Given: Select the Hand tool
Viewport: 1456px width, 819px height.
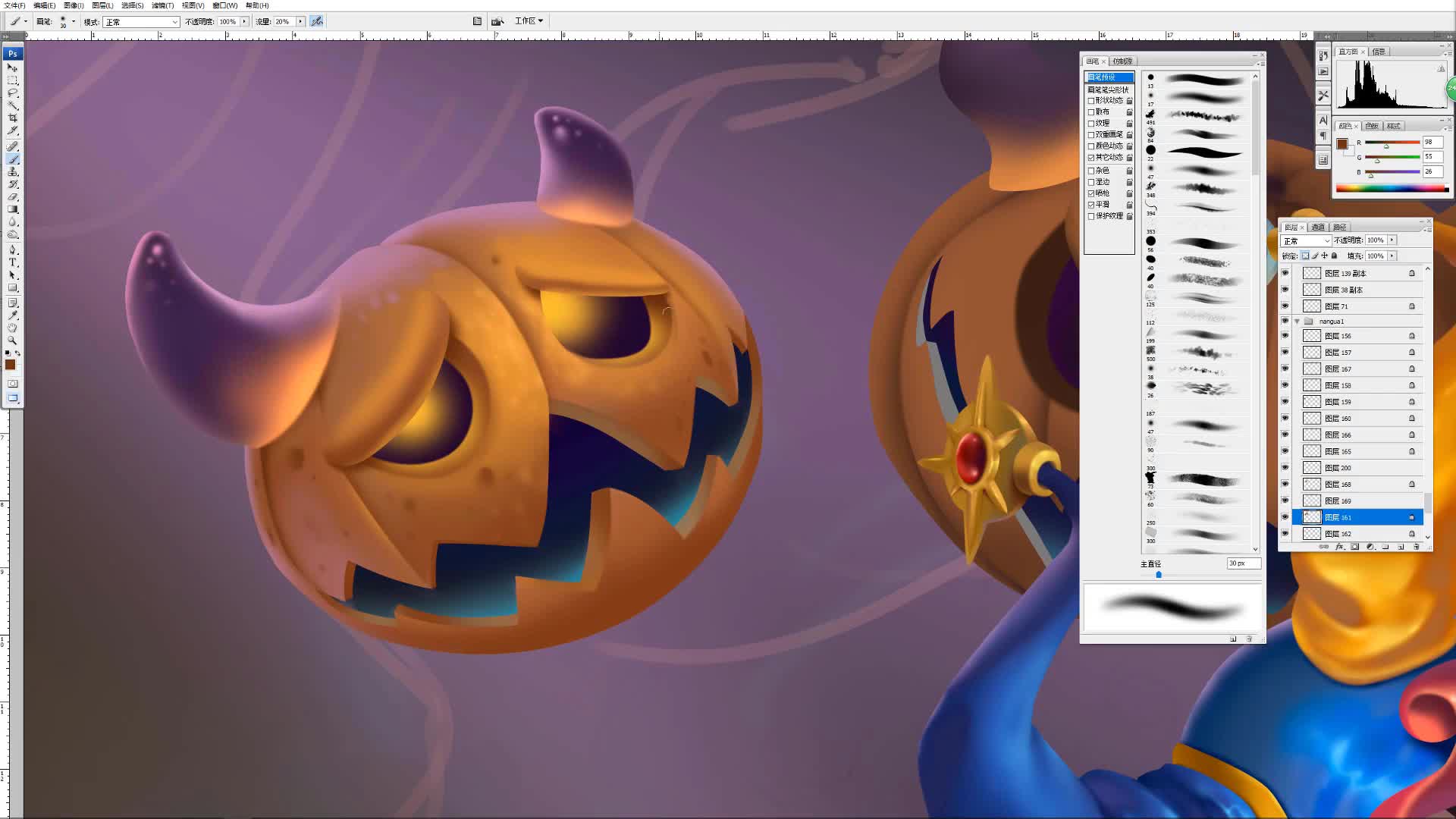Looking at the screenshot, I should coord(12,328).
